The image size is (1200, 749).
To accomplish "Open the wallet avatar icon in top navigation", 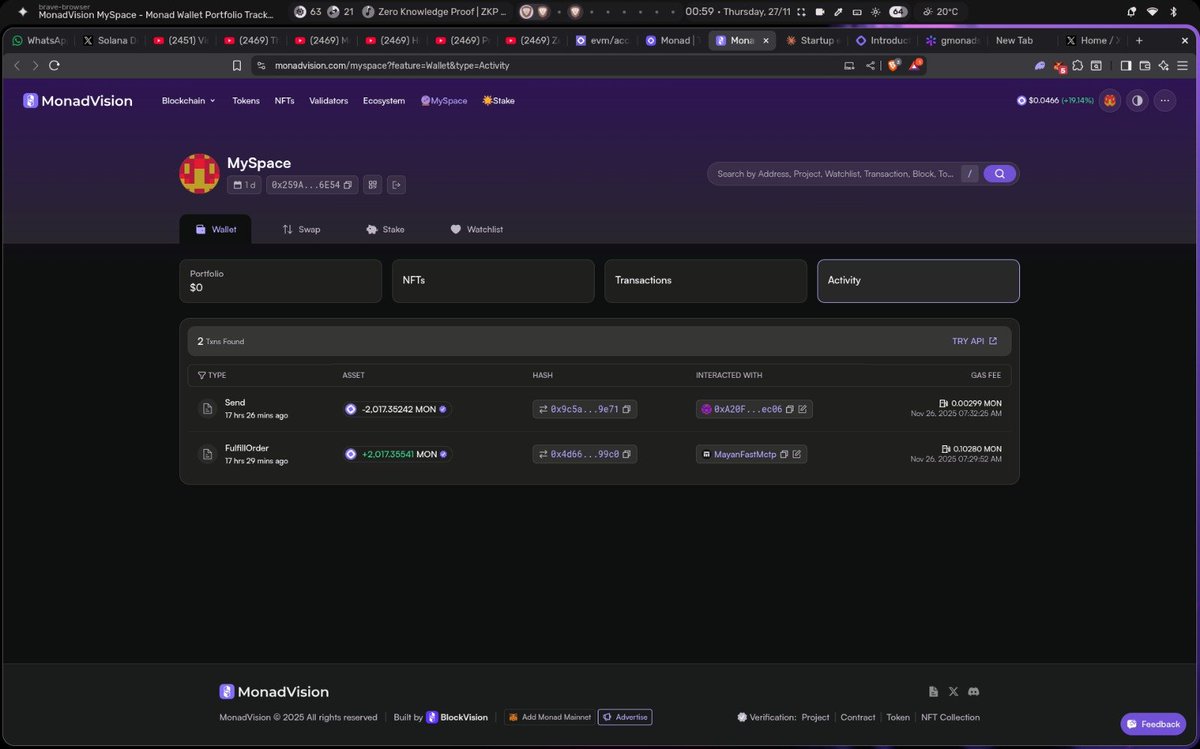I will pyautogui.click(x=1109, y=101).
